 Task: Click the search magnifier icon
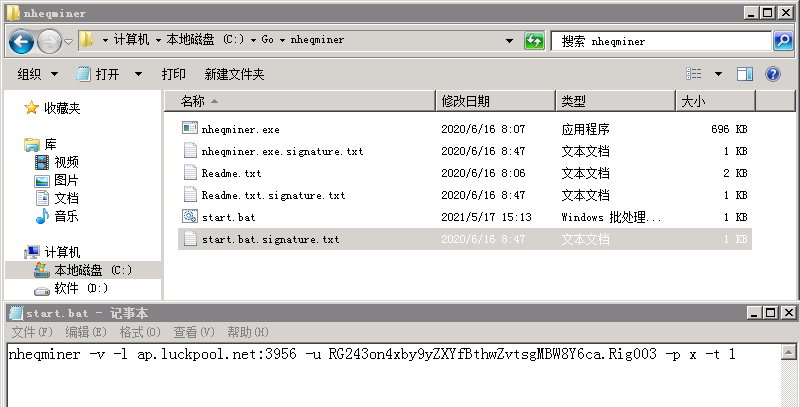click(783, 41)
